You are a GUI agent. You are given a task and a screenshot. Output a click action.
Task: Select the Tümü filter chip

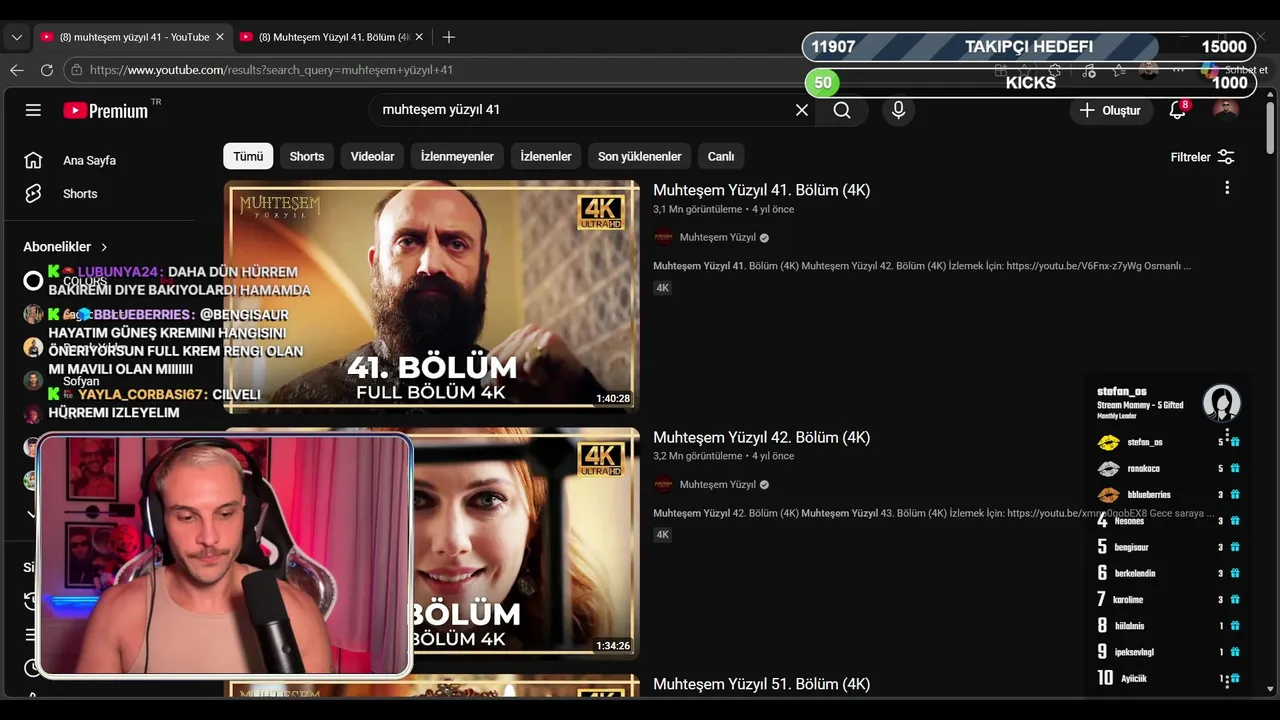coord(248,157)
